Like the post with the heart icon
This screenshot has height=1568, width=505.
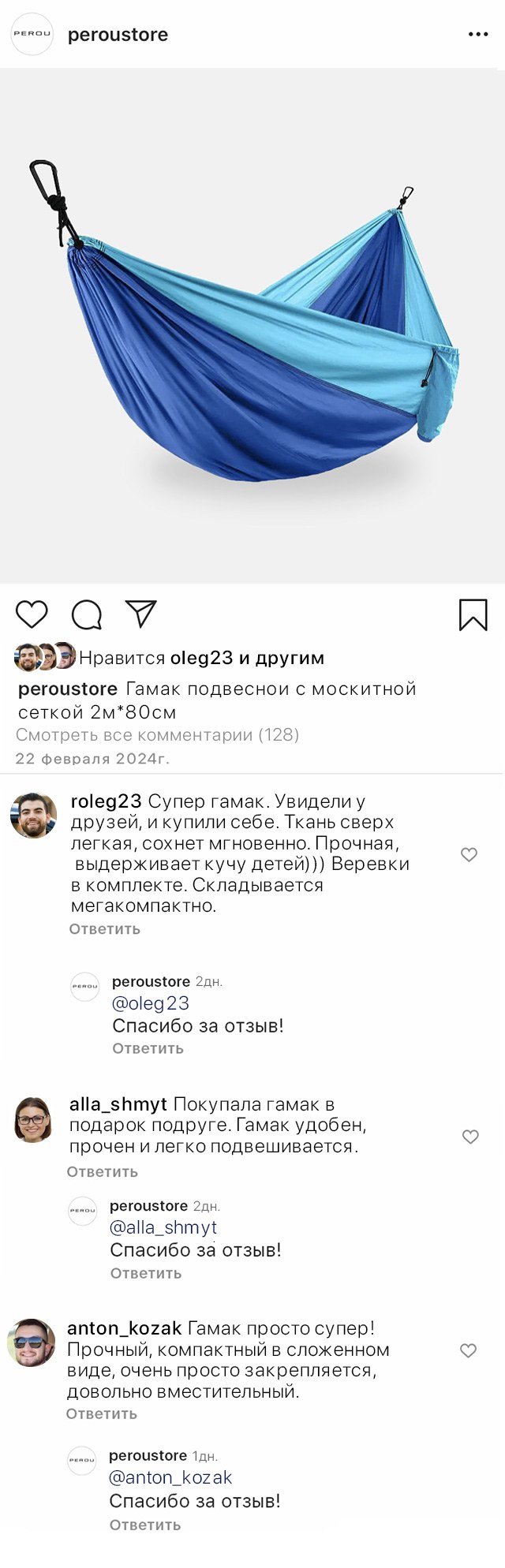32,614
